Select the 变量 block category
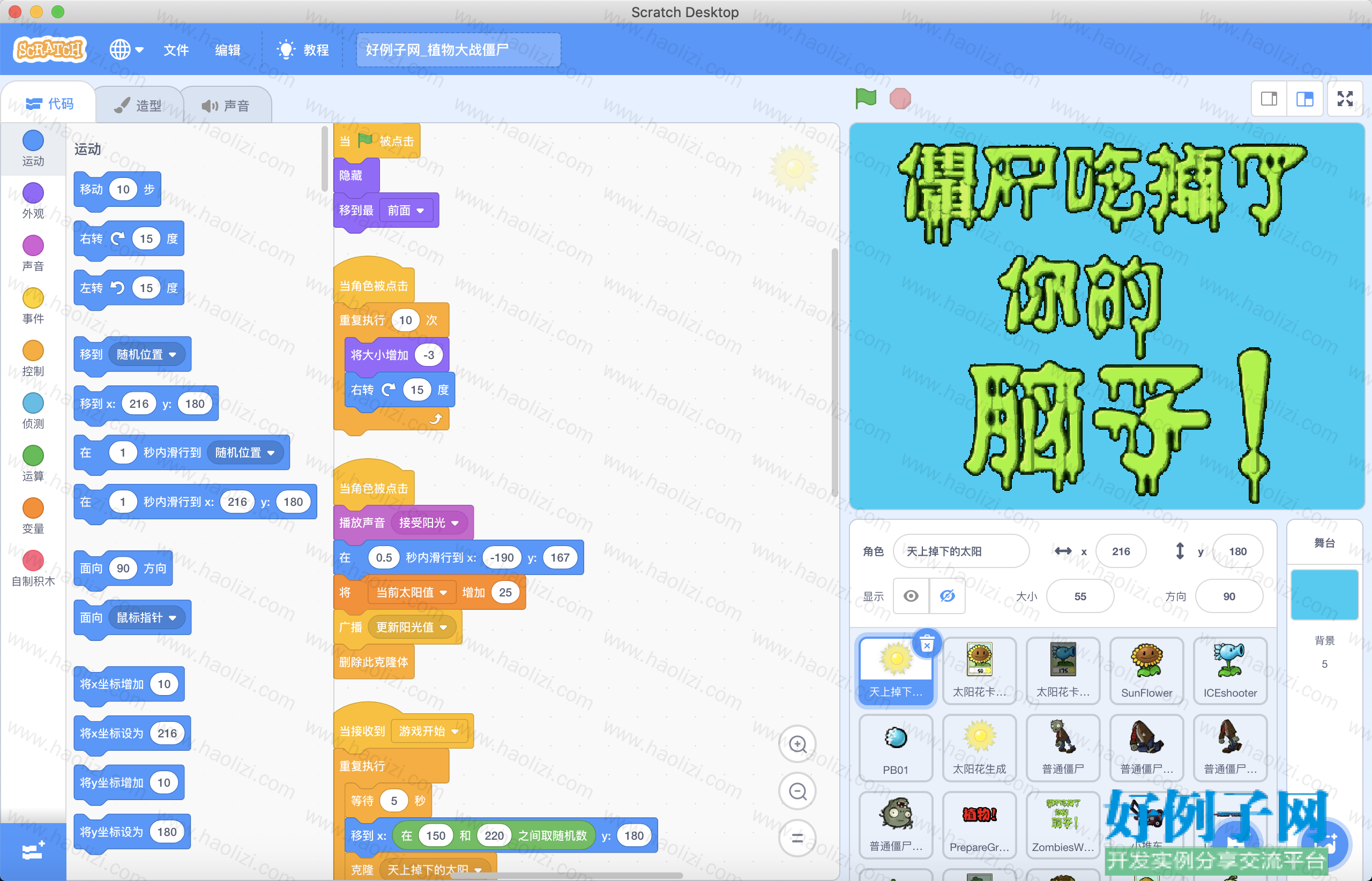This screenshot has height=881, width=1372. tap(33, 517)
